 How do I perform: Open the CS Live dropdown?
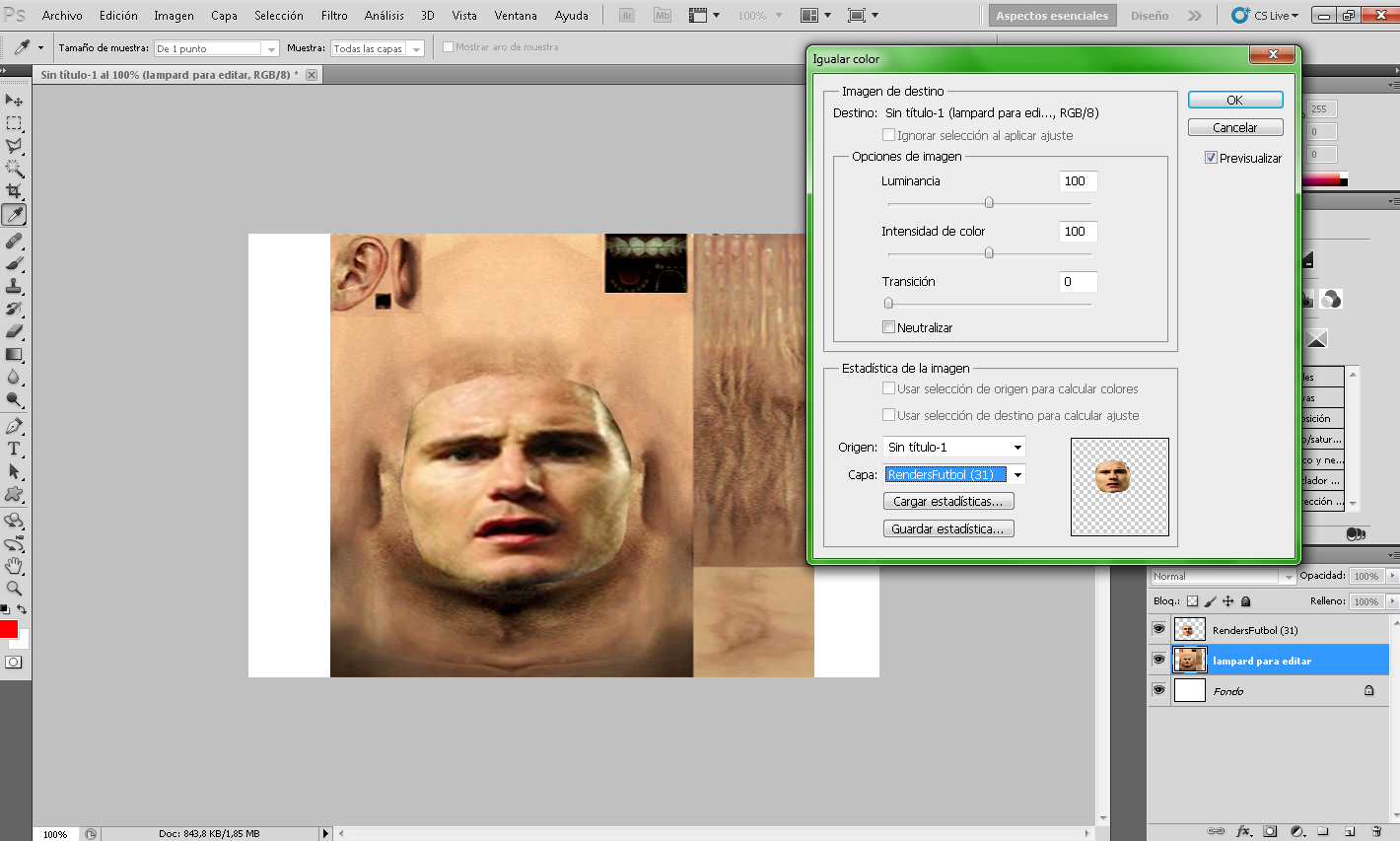1266,16
